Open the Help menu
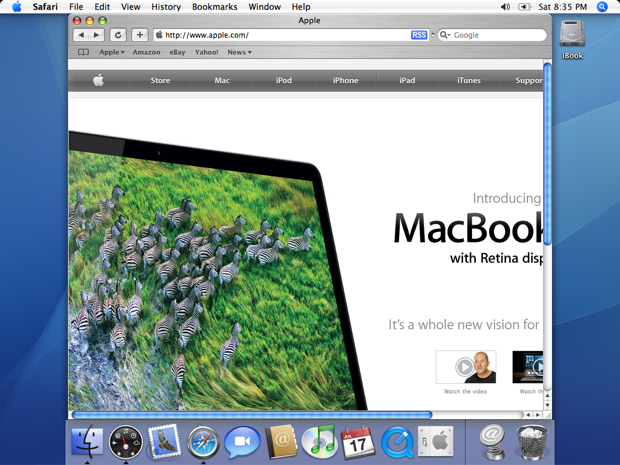The height and width of the screenshot is (465, 620). coord(301,7)
